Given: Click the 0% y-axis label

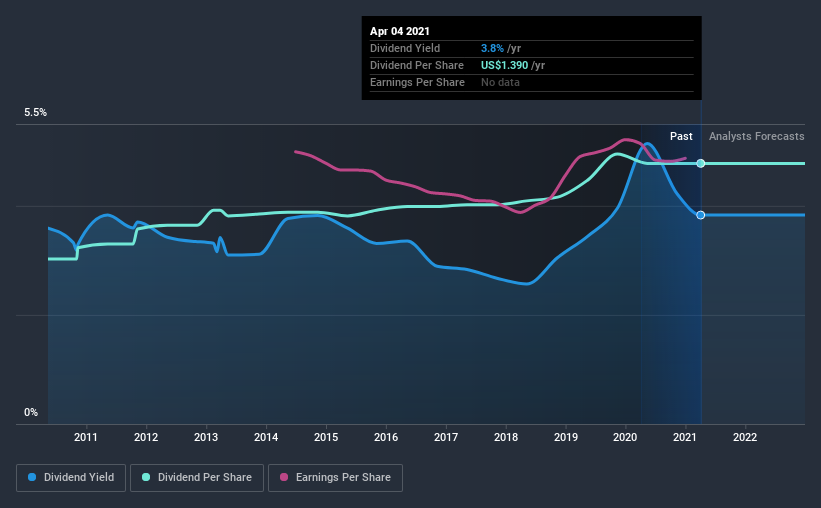Looking at the screenshot, I should pyautogui.click(x=31, y=413).
